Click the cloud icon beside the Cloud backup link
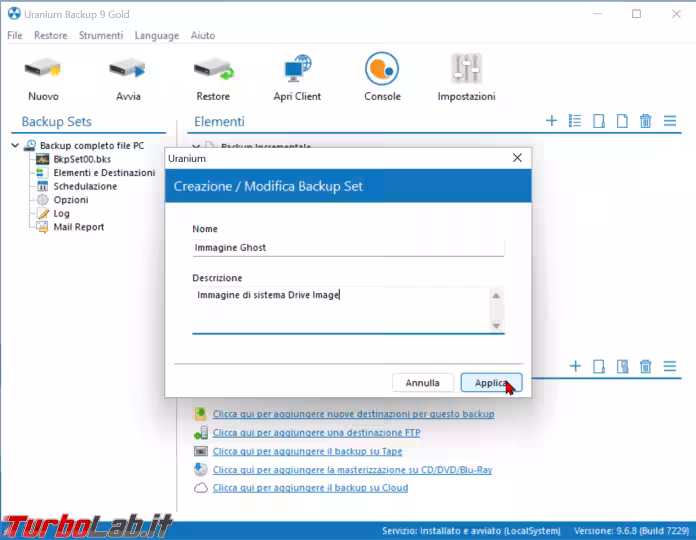This screenshot has width=696, height=540. click(201, 488)
